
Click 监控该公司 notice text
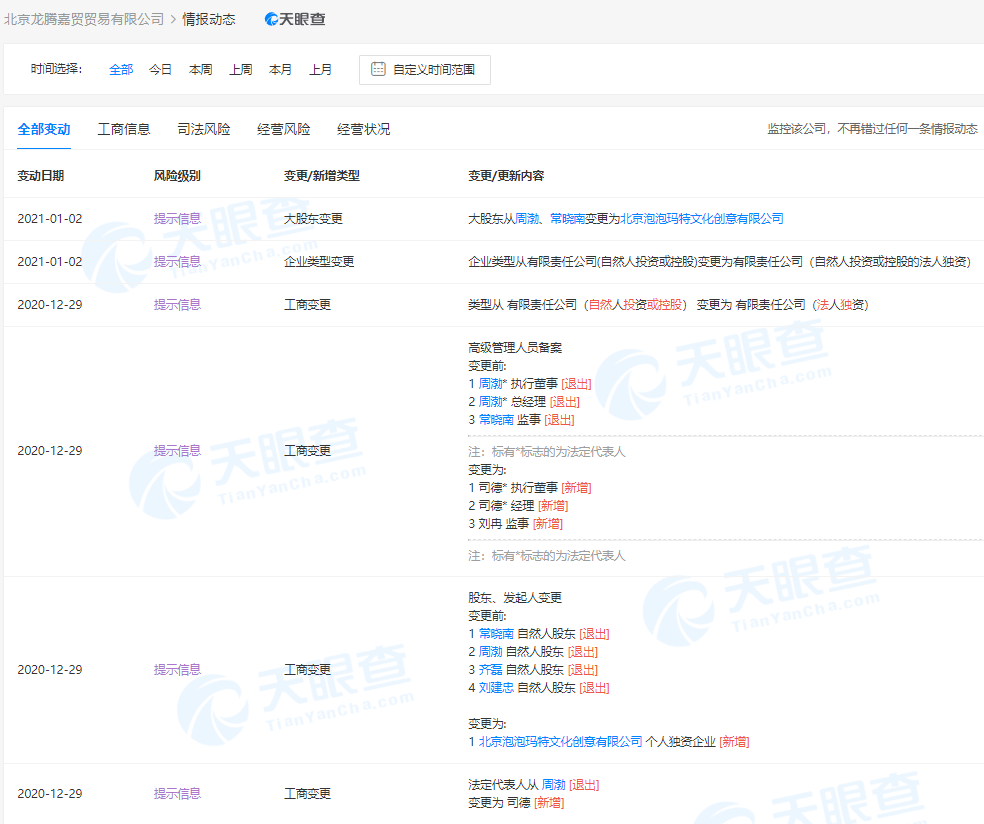point(872,129)
